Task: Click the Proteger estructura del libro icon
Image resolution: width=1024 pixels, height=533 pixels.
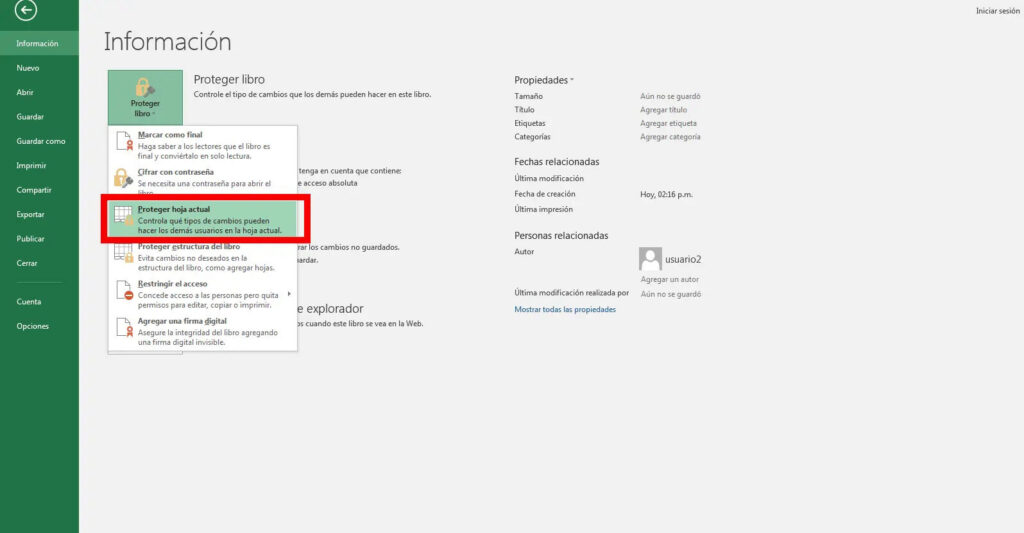Action: 123,254
